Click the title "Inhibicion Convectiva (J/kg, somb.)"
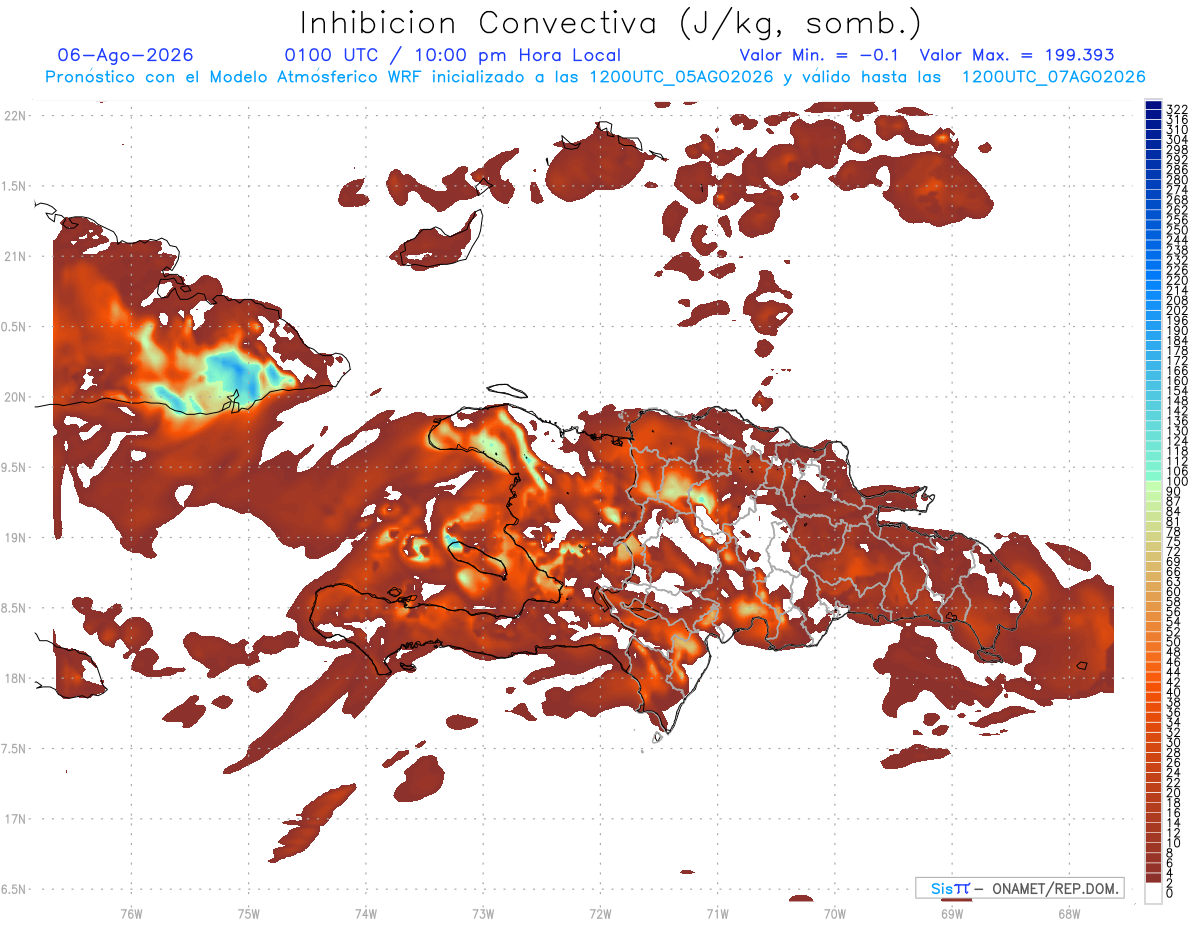This screenshot has height=927, width=1200. [x=611, y=23]
